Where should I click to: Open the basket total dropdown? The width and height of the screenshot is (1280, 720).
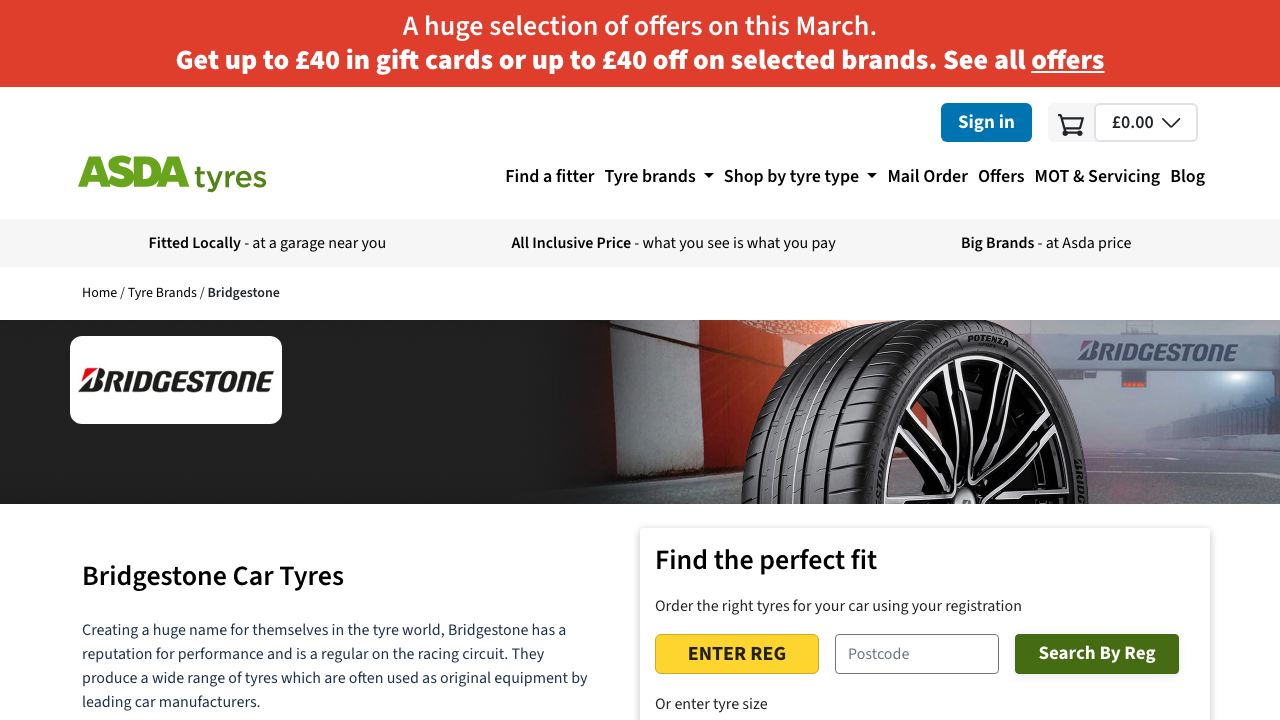coord(1145,122)
